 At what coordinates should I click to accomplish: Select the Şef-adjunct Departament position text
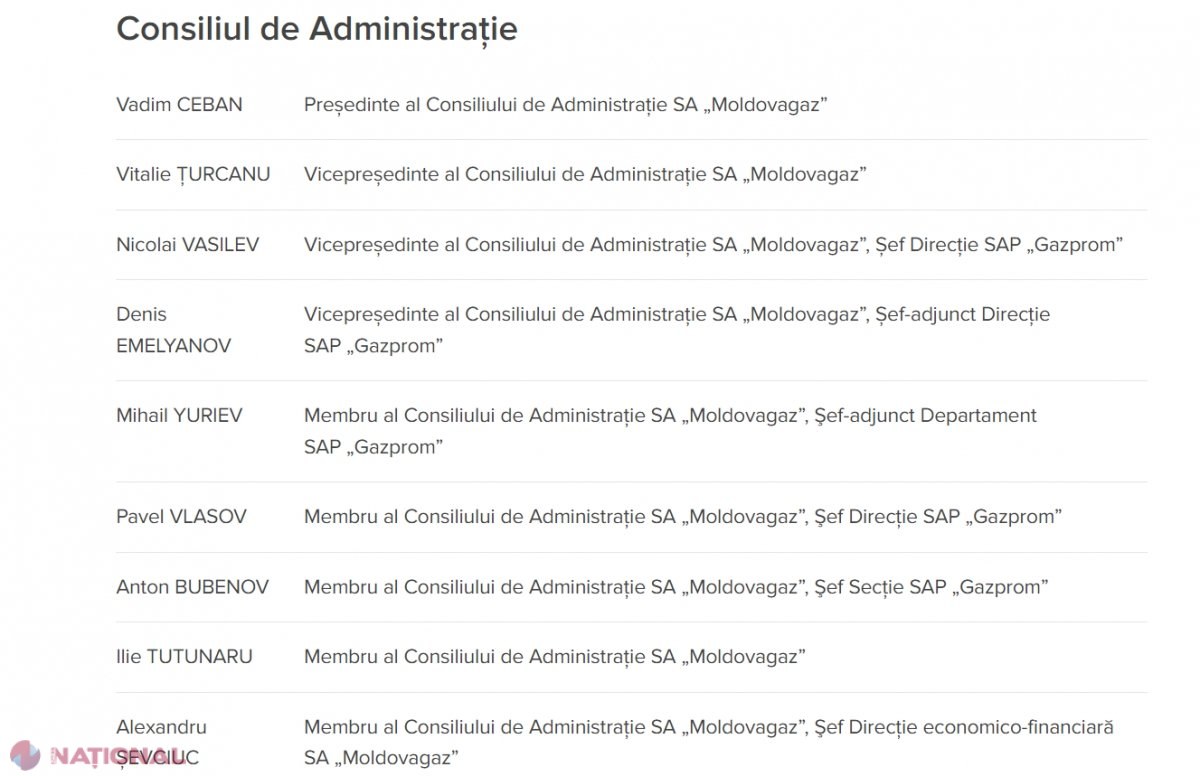tap(670, 431)
